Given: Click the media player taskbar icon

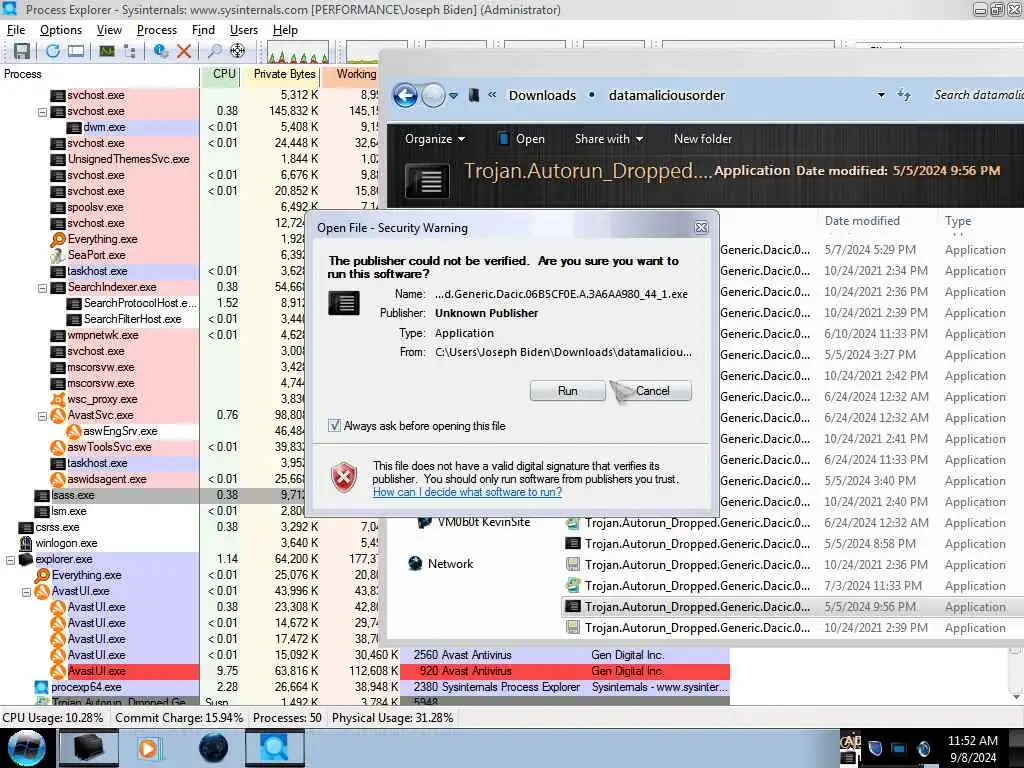Looking at the screenshot, I should [148, 748].
